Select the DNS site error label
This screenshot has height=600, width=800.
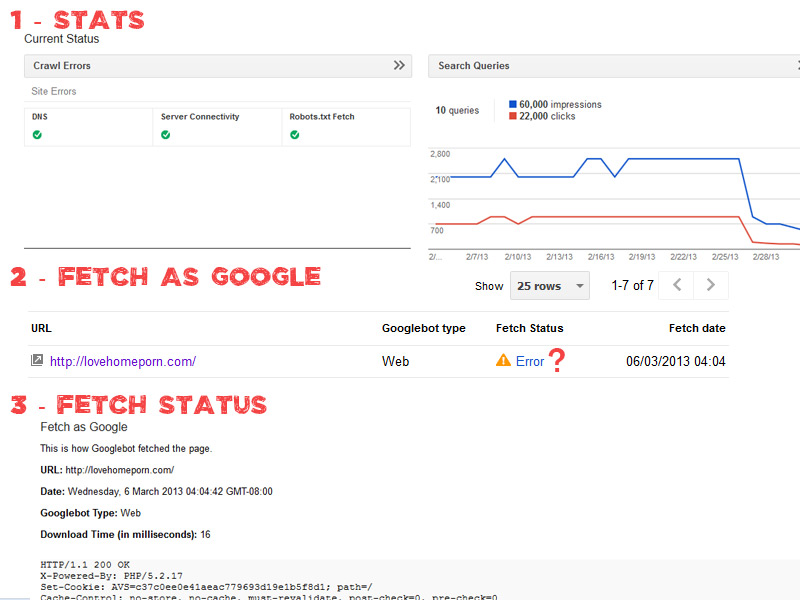(x=40, y=116)
